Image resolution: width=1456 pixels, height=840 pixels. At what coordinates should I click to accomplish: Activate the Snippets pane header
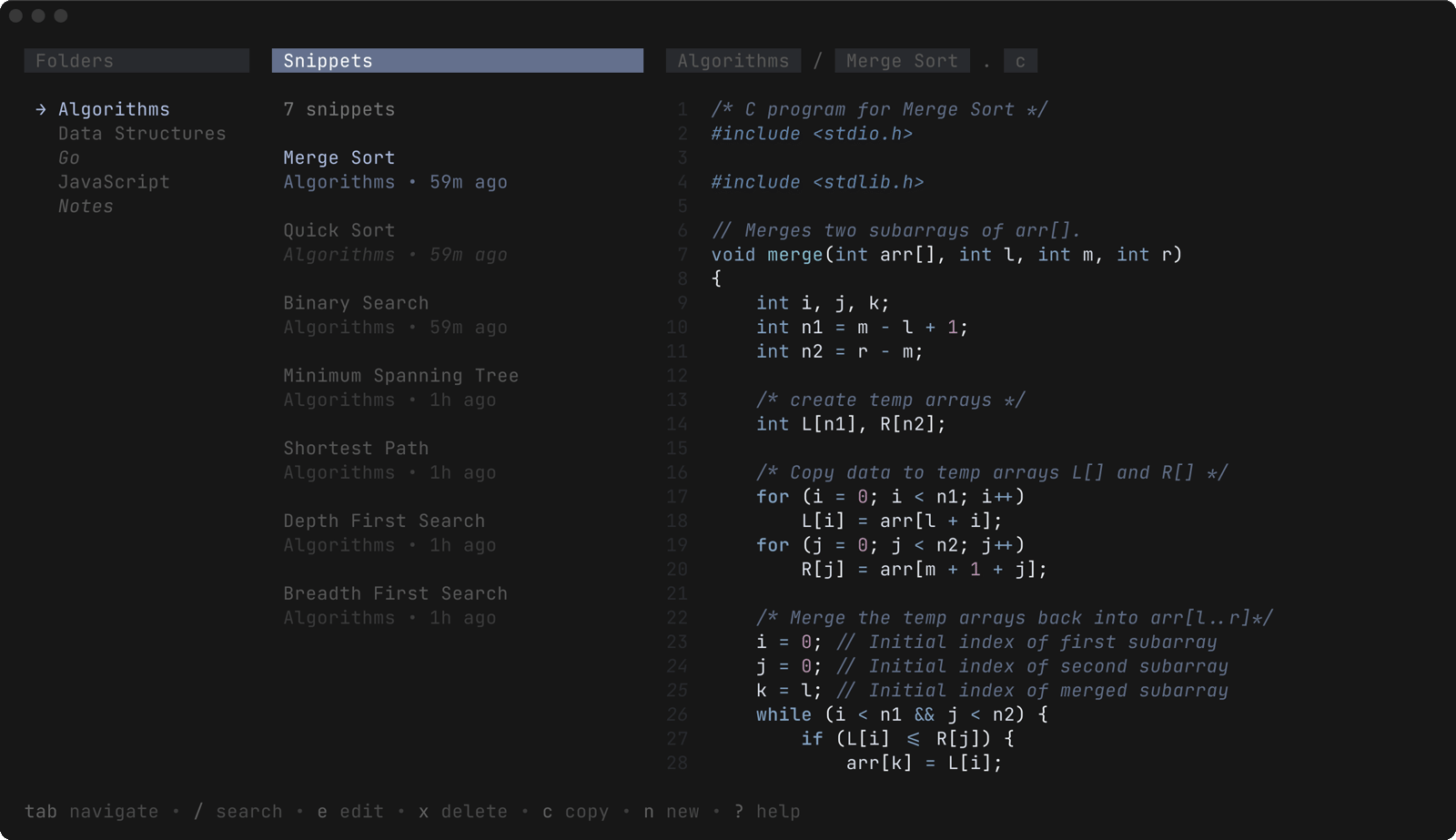click(x=457, y=61)
